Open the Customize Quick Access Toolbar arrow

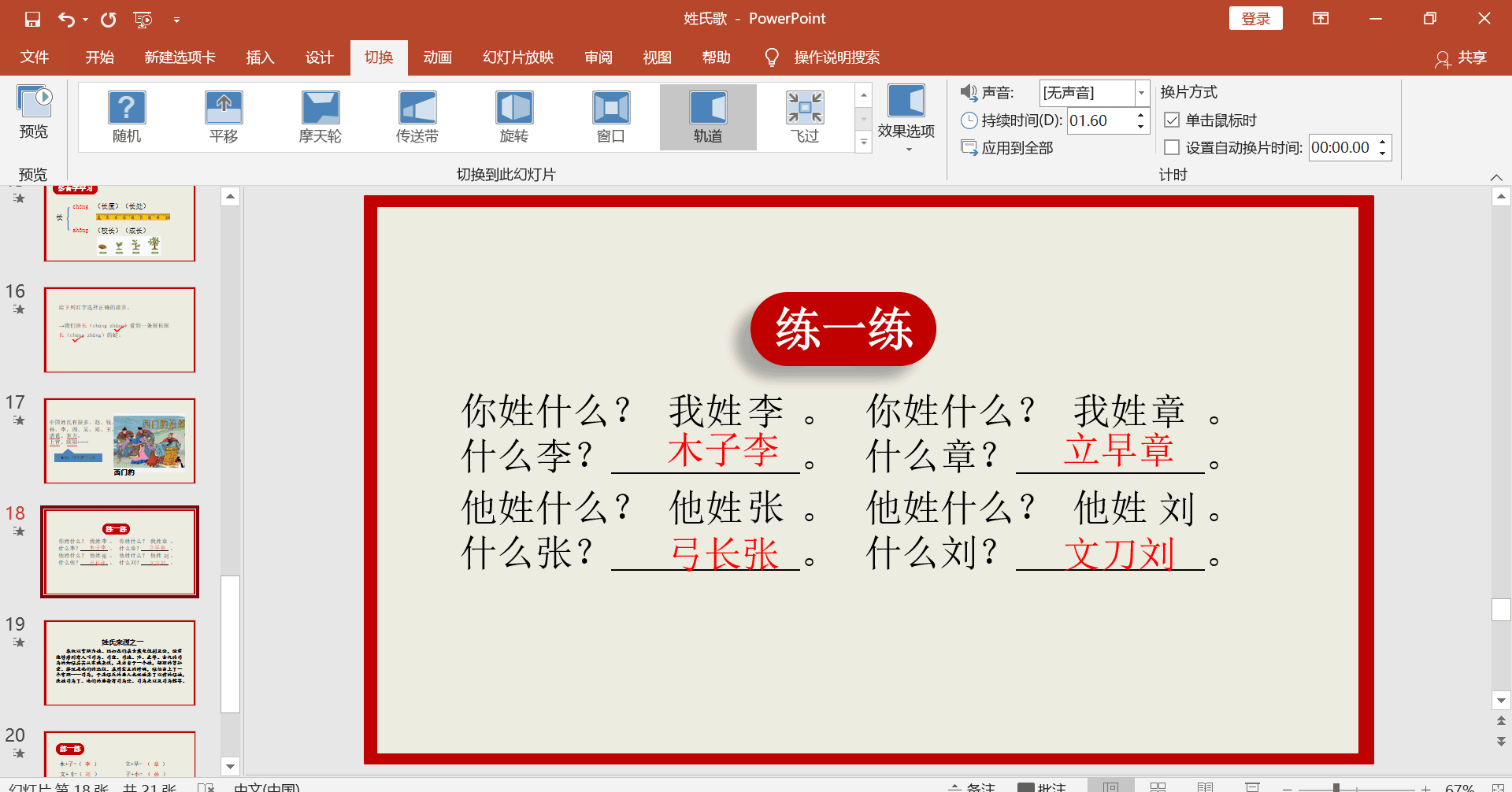click(x=176, y=20)
